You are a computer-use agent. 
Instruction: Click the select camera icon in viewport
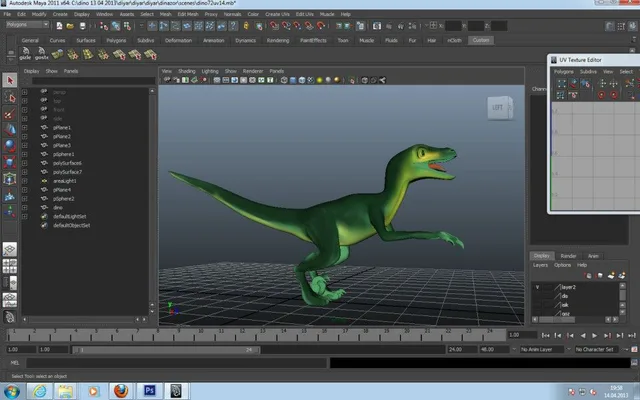click(x=167, y=80)
